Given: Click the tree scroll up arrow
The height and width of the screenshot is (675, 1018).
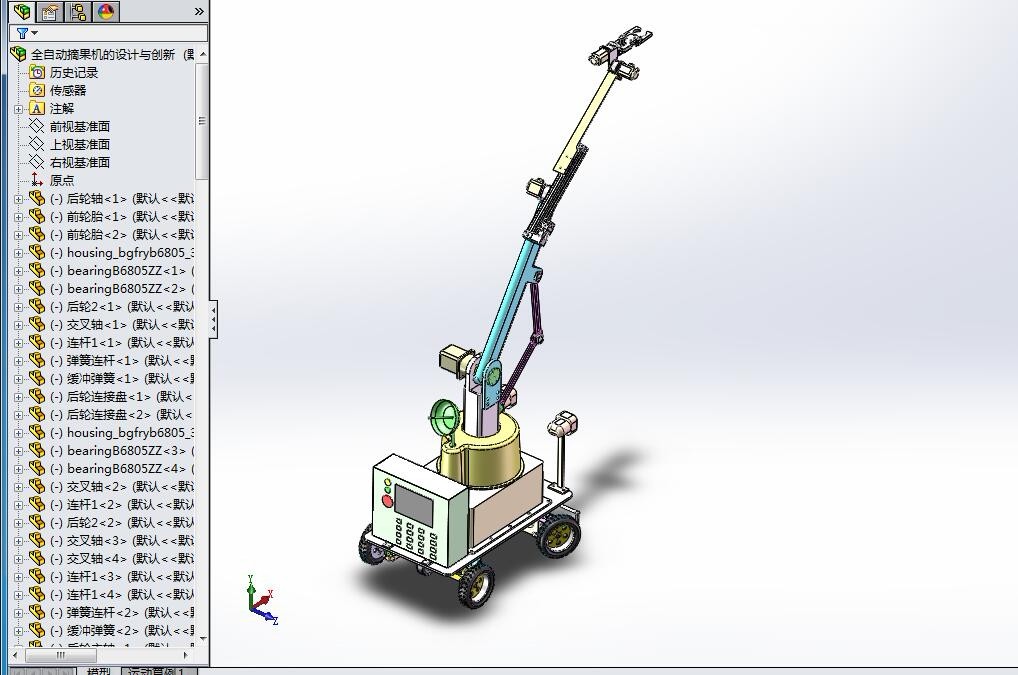Looking at the screenshot, I should pos(203,54).
